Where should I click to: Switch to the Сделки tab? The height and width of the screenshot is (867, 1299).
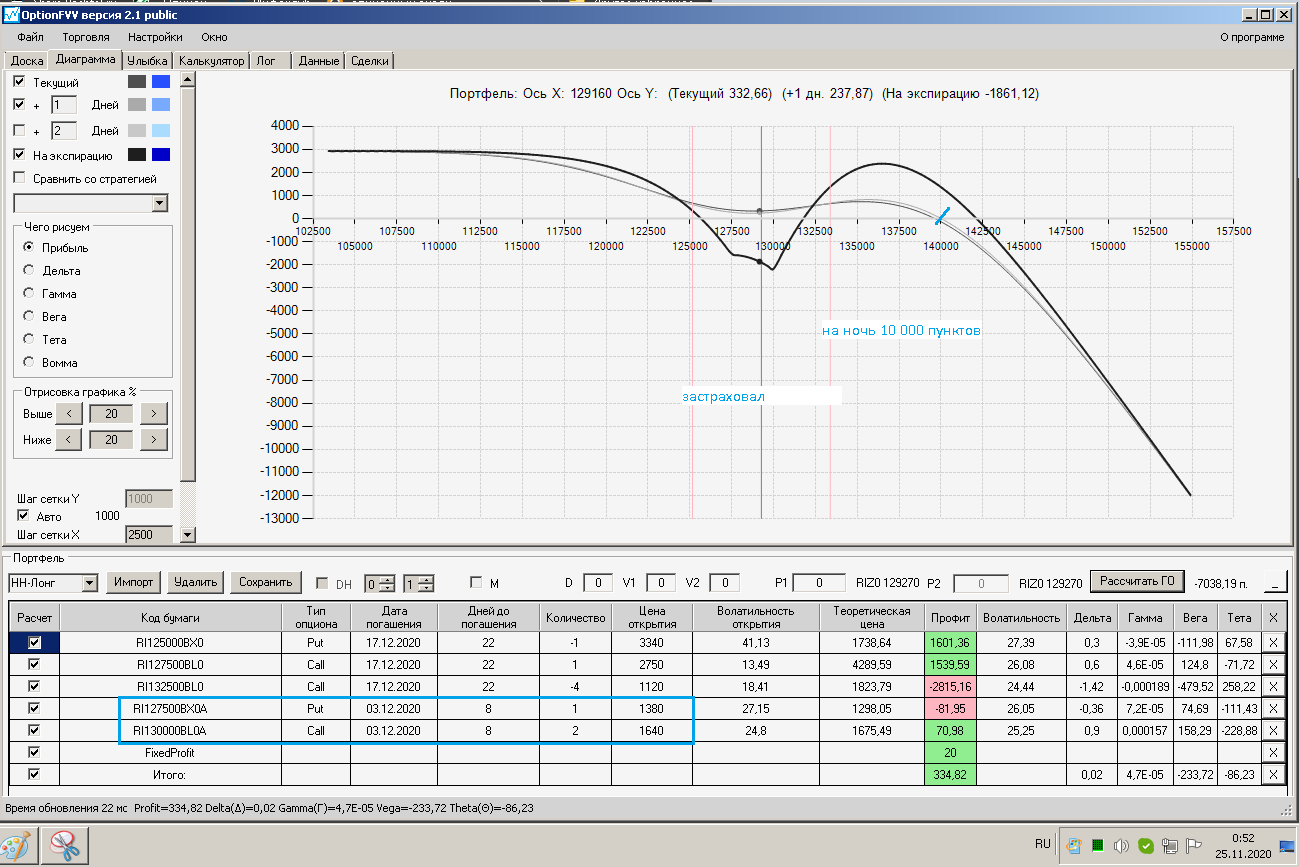370,61
